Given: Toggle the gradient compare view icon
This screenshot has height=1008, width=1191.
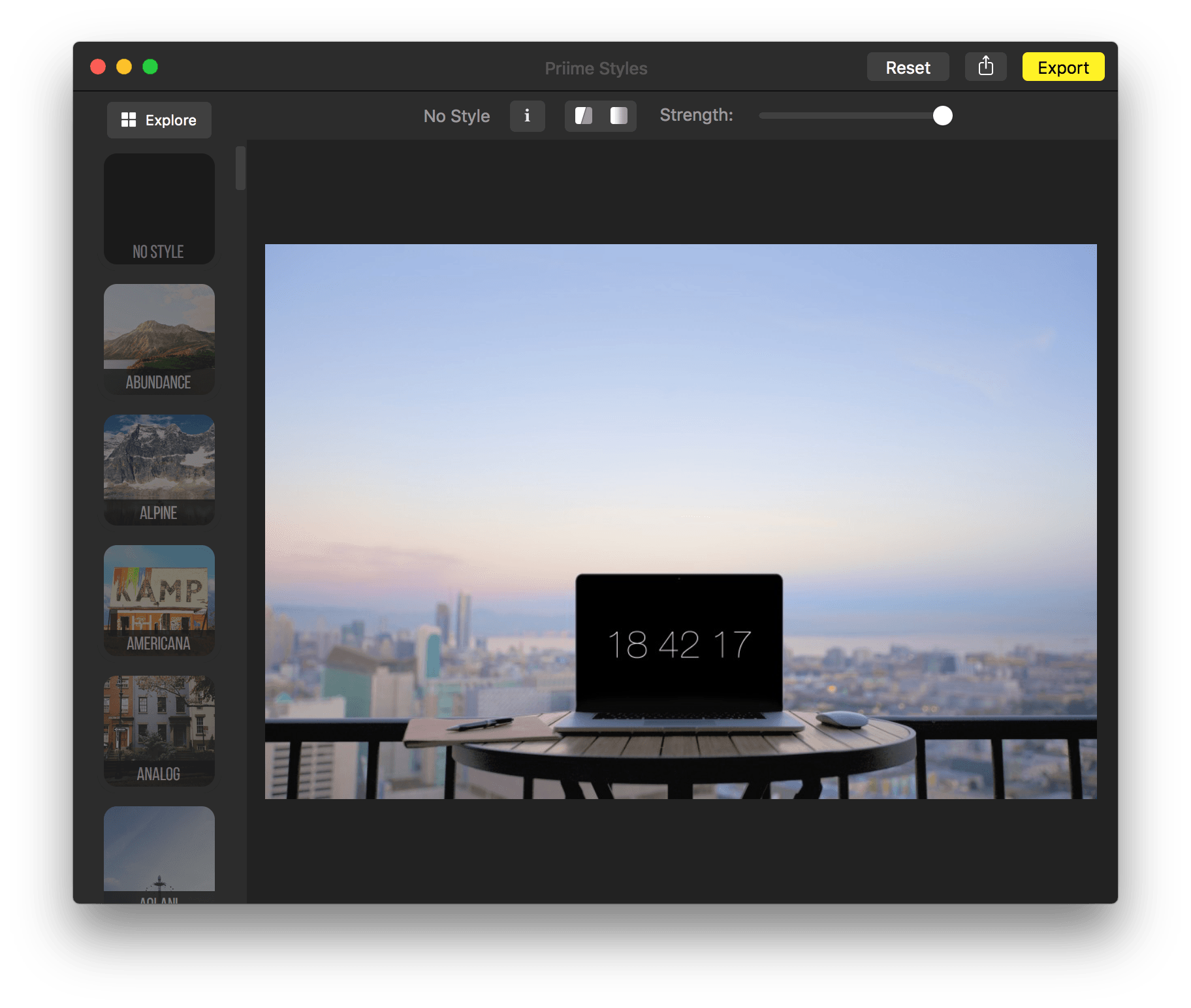Looking at the screenshot, I should [618, 116].
